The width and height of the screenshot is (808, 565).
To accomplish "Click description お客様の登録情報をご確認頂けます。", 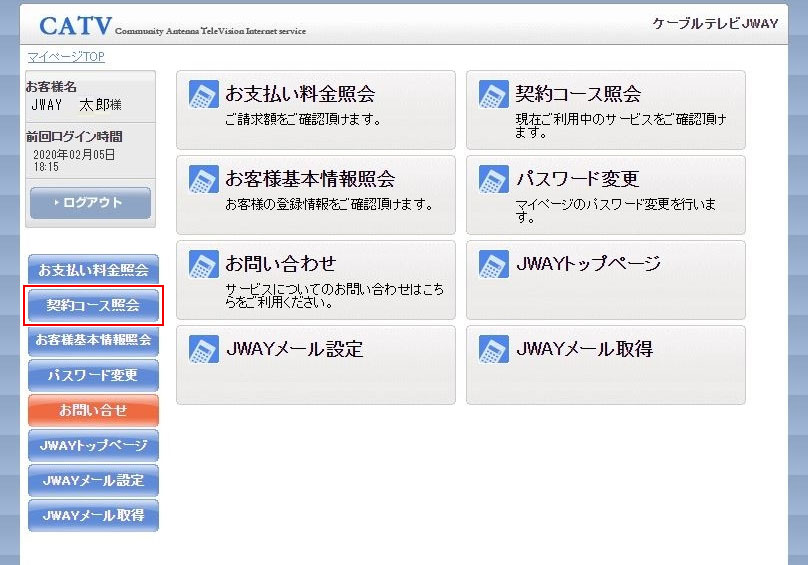I will point(329,205).
